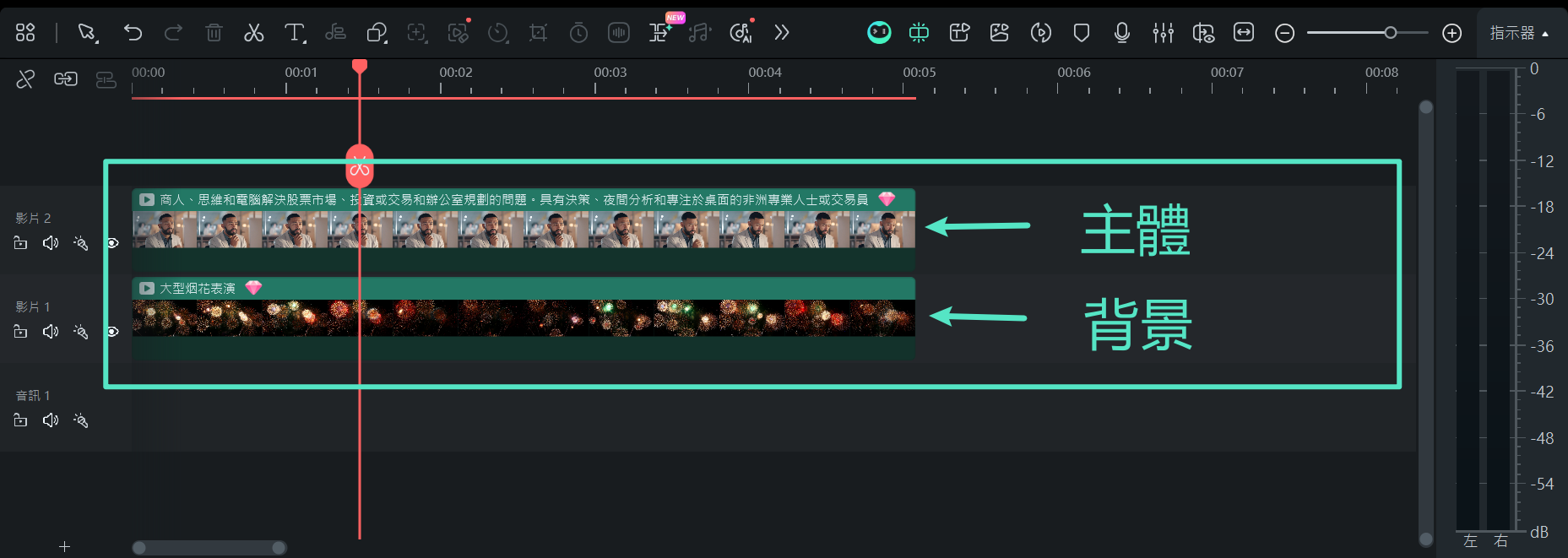Hide the 影片 2 track with eye icon
The height and width of the screenshot is (558, 1568).
[112, 243]
